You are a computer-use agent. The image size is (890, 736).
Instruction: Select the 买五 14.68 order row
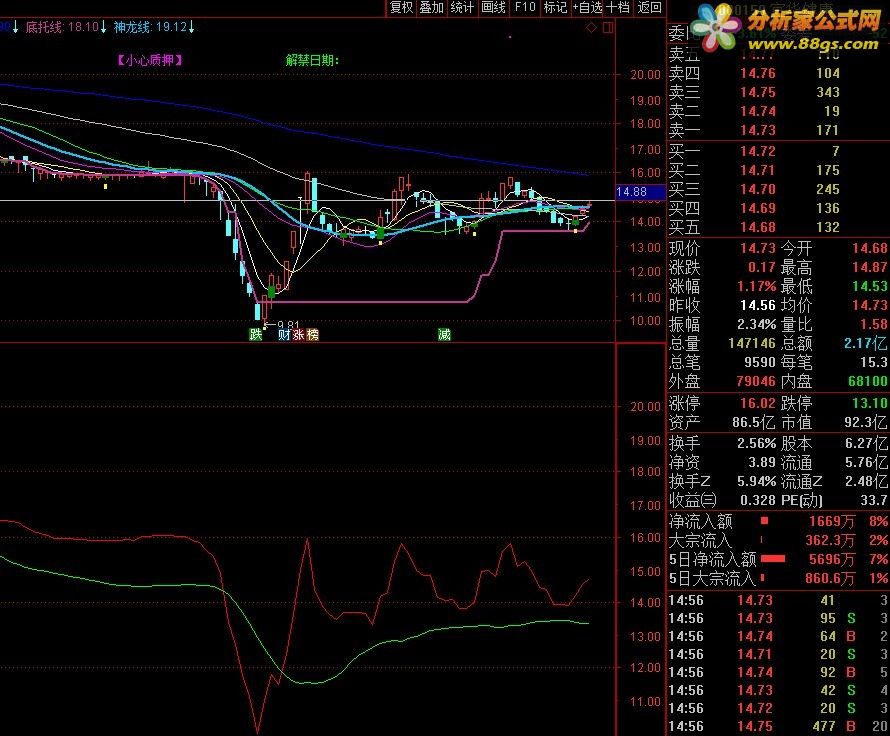[779, 227]
